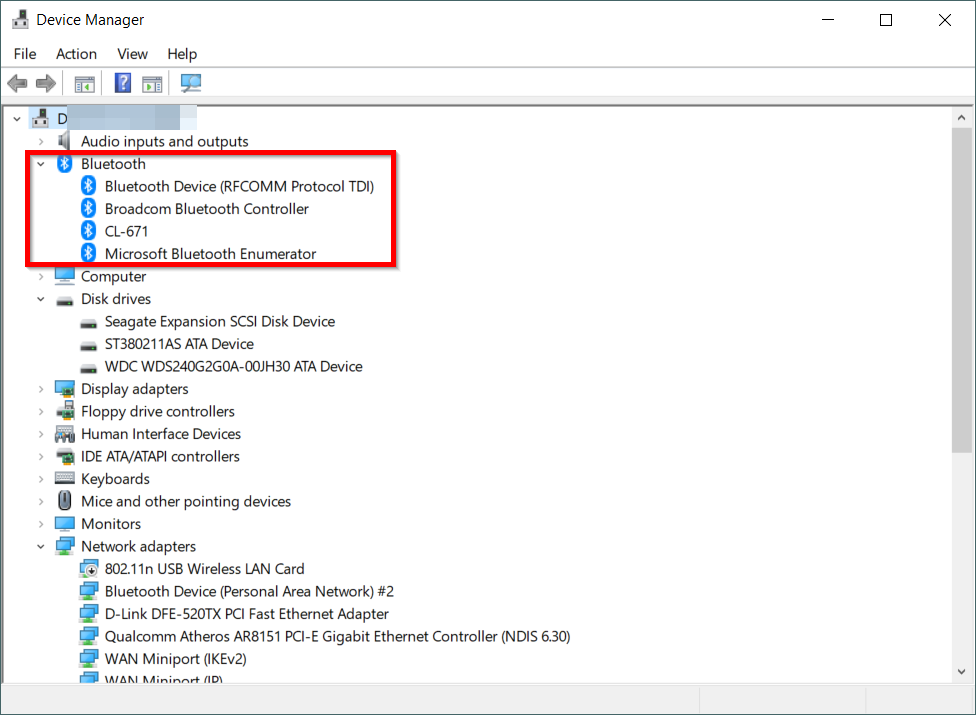Click the Display adapters category icon
976x715 pixels.
coord(65,389)
